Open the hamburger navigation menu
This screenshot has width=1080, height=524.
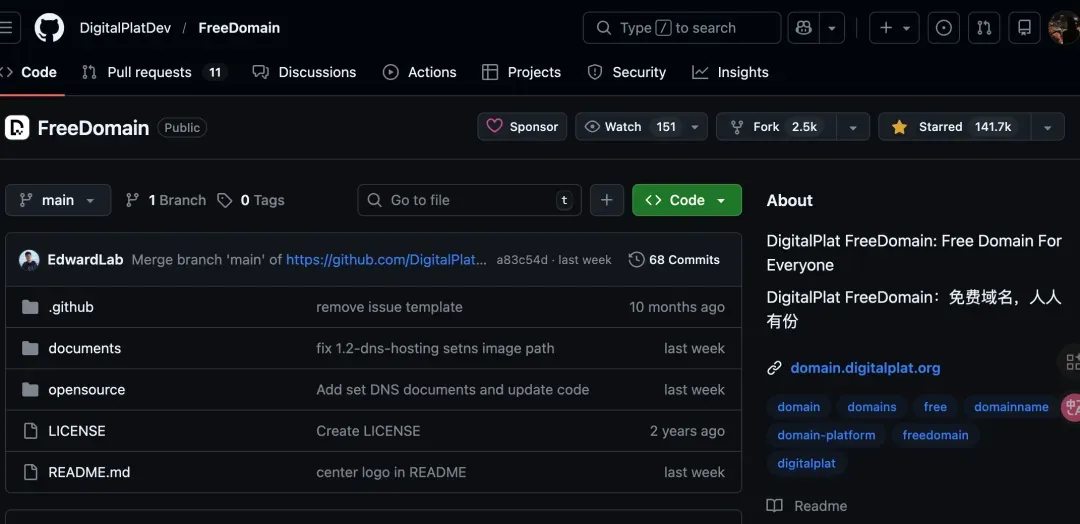click(x=6, y=28)
